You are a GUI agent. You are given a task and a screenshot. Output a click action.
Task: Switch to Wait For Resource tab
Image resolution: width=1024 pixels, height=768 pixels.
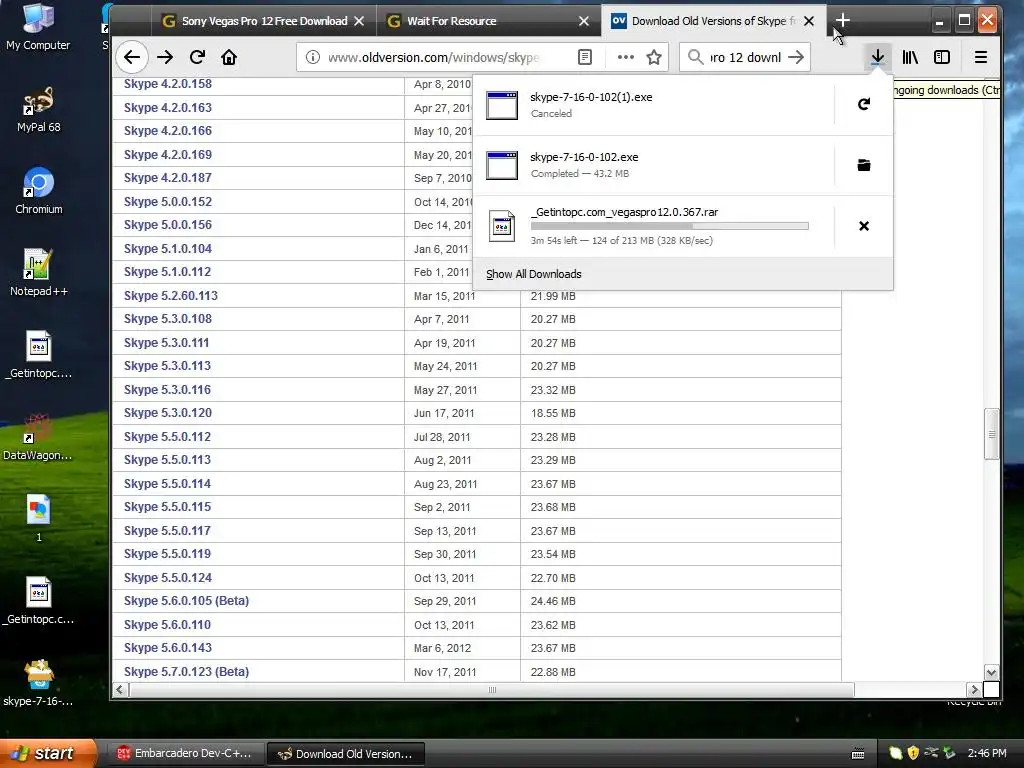pos(488,21)
